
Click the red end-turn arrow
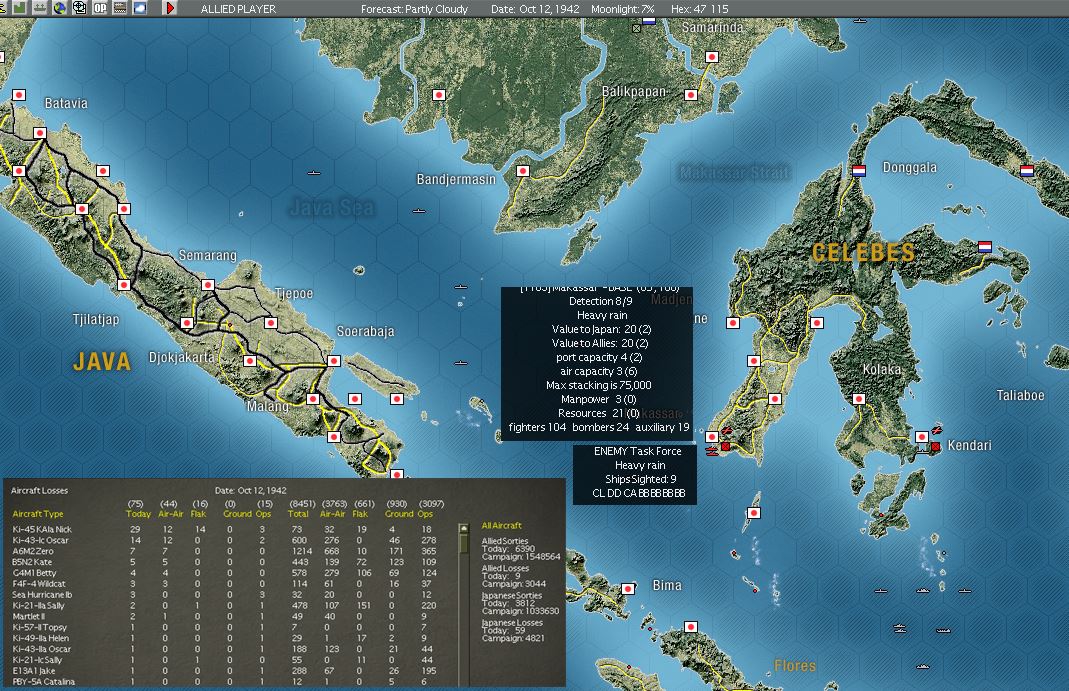[x=170, y=8]
